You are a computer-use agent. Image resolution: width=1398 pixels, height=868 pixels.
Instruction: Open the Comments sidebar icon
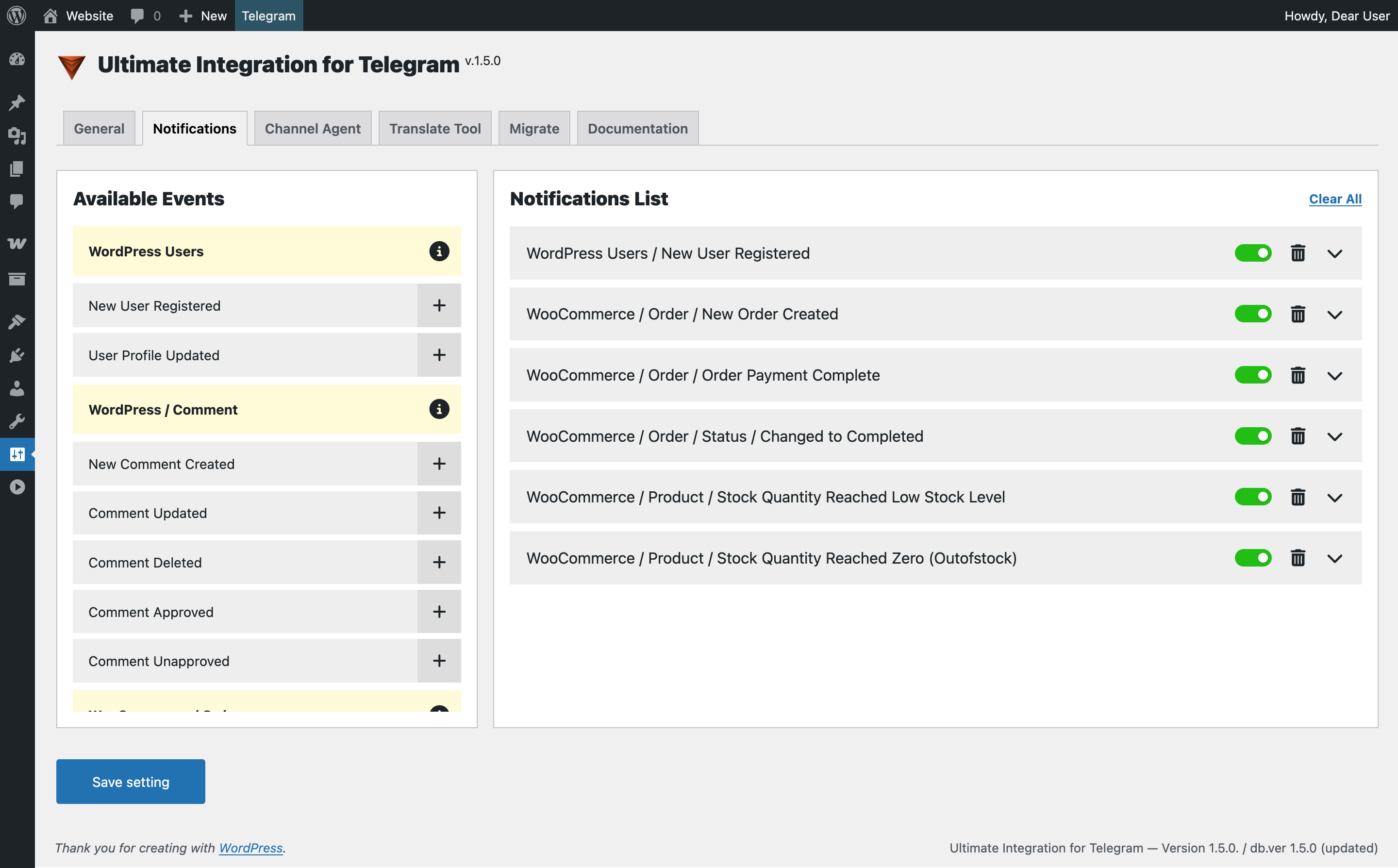17,201
